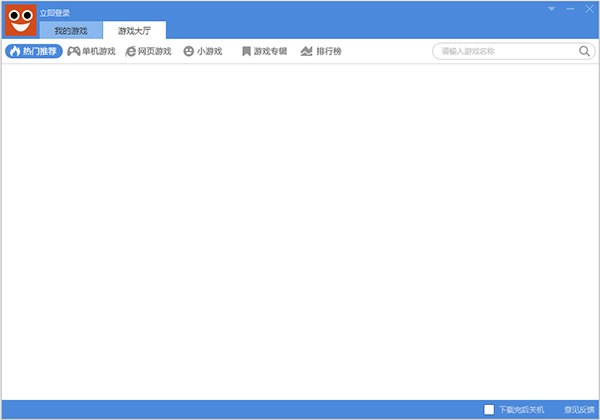Enable the 下载完后关机 checkbox

coord(489,410)
